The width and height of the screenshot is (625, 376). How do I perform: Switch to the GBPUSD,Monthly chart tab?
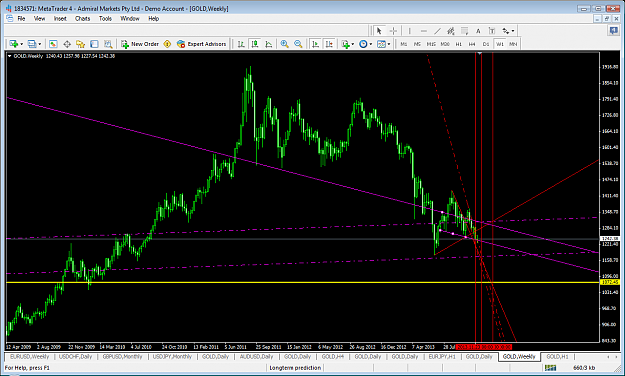pyautogui.click(x=122, y=356)
